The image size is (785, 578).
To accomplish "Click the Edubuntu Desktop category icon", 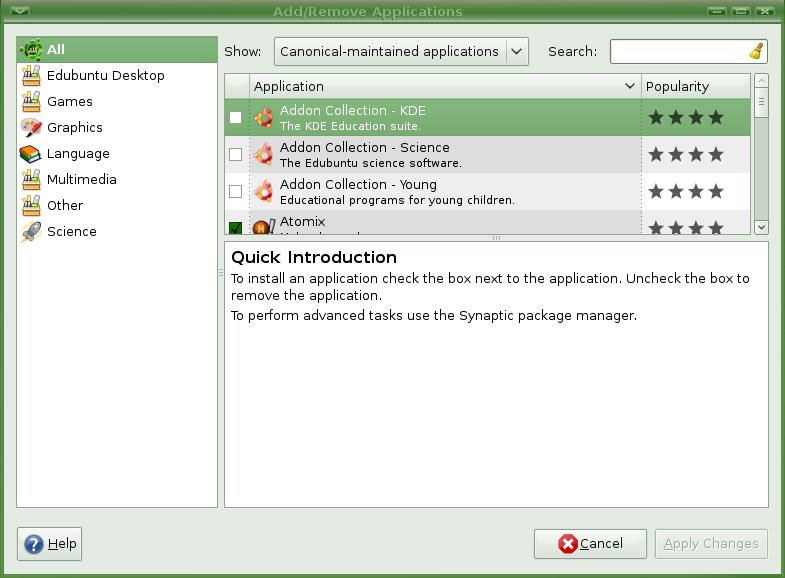I will coord(31,75).
